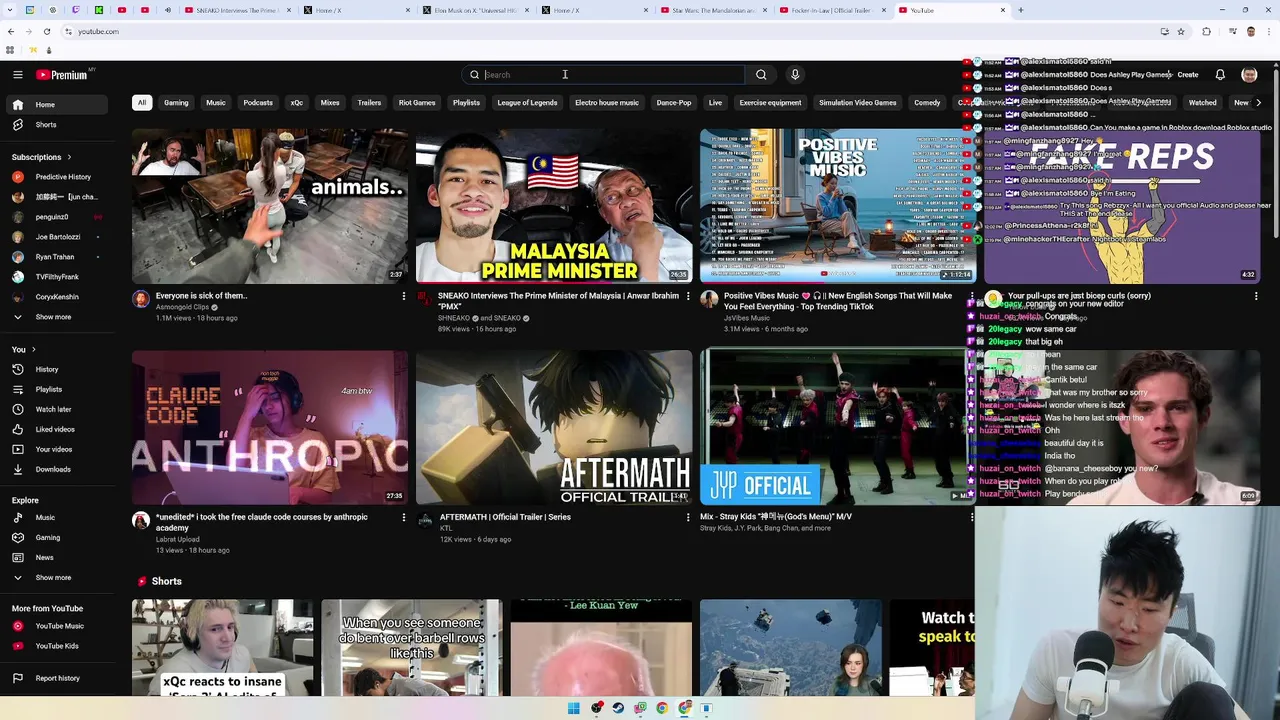
Task: Select the Gaming filter chip
Action: (176, 103)
